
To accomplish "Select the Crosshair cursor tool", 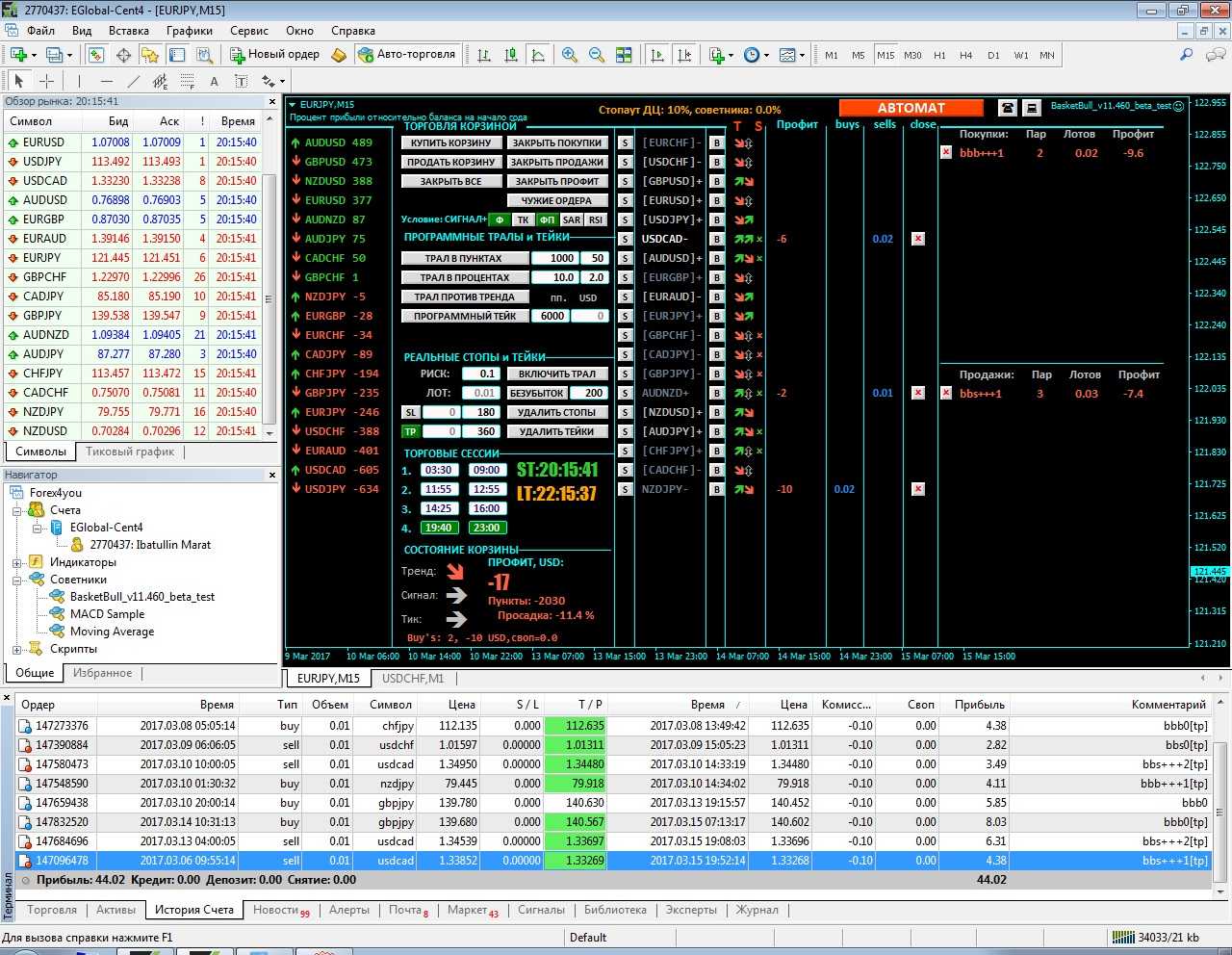I will point(46,82).
